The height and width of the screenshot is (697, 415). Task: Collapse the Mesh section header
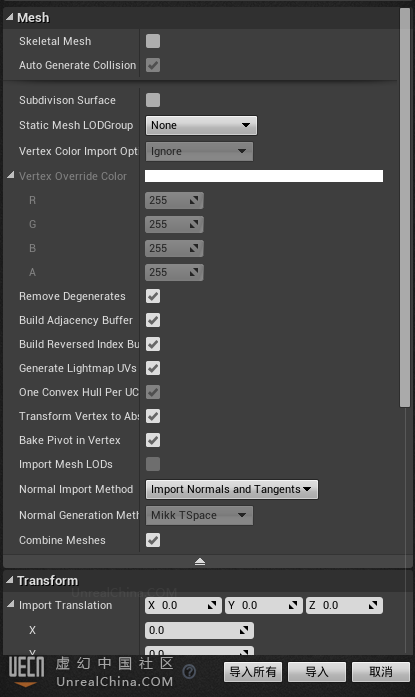click(9, 17)
